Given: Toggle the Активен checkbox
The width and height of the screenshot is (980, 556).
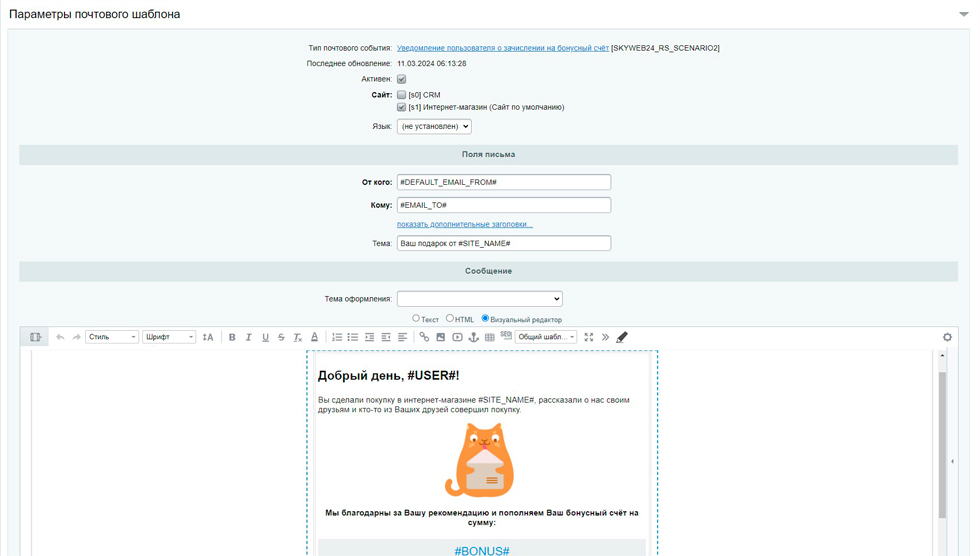Looking at the screenshot, I should point(402,79).
